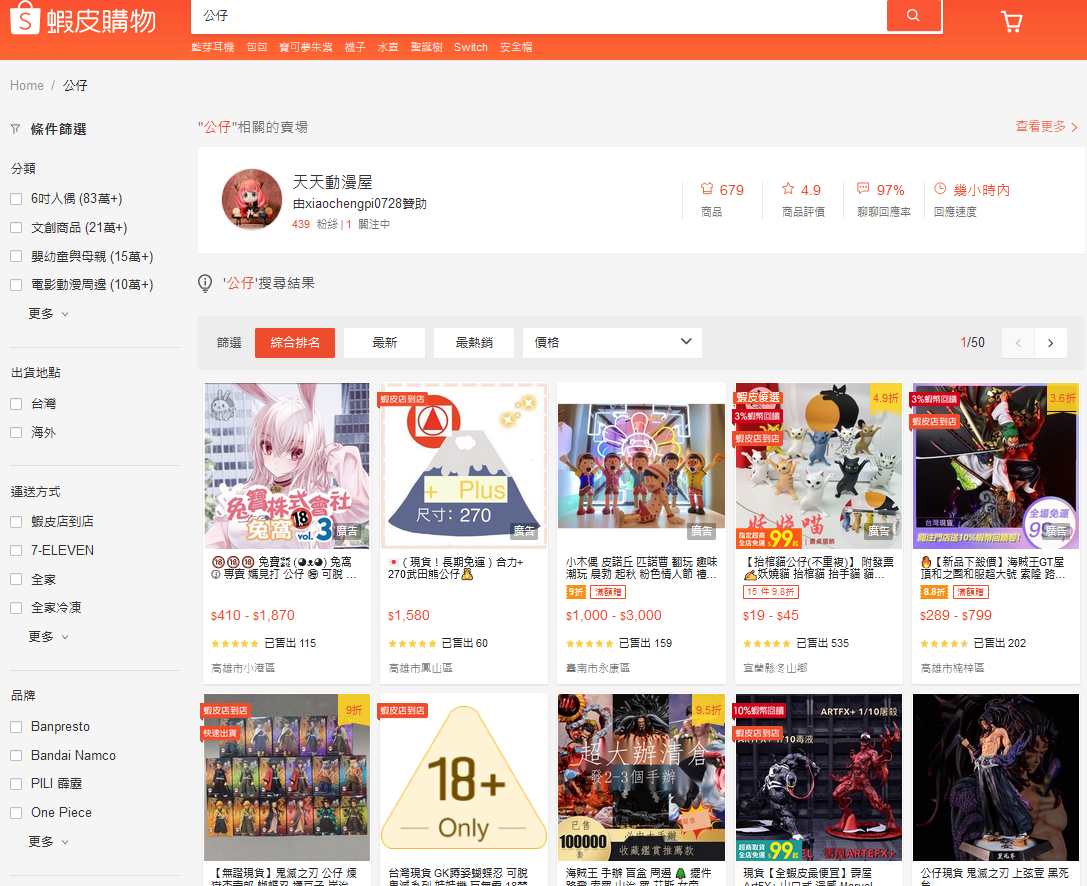Viewport: 1087px width, 886px height.
Task: Tick the 全家冷凍 delivery checkbox
Action: point(16,608)
